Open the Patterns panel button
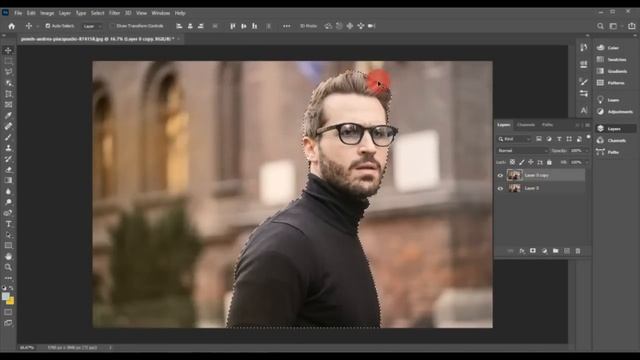 [611, 83]
